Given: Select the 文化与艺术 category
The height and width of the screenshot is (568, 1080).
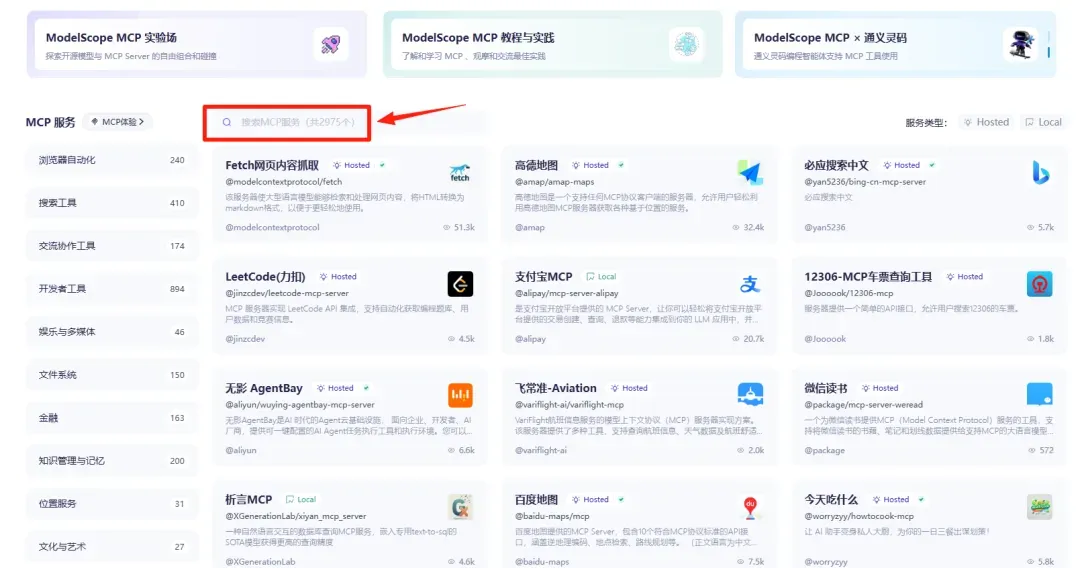Looking at the screenshot, I should tap(112, 547).
